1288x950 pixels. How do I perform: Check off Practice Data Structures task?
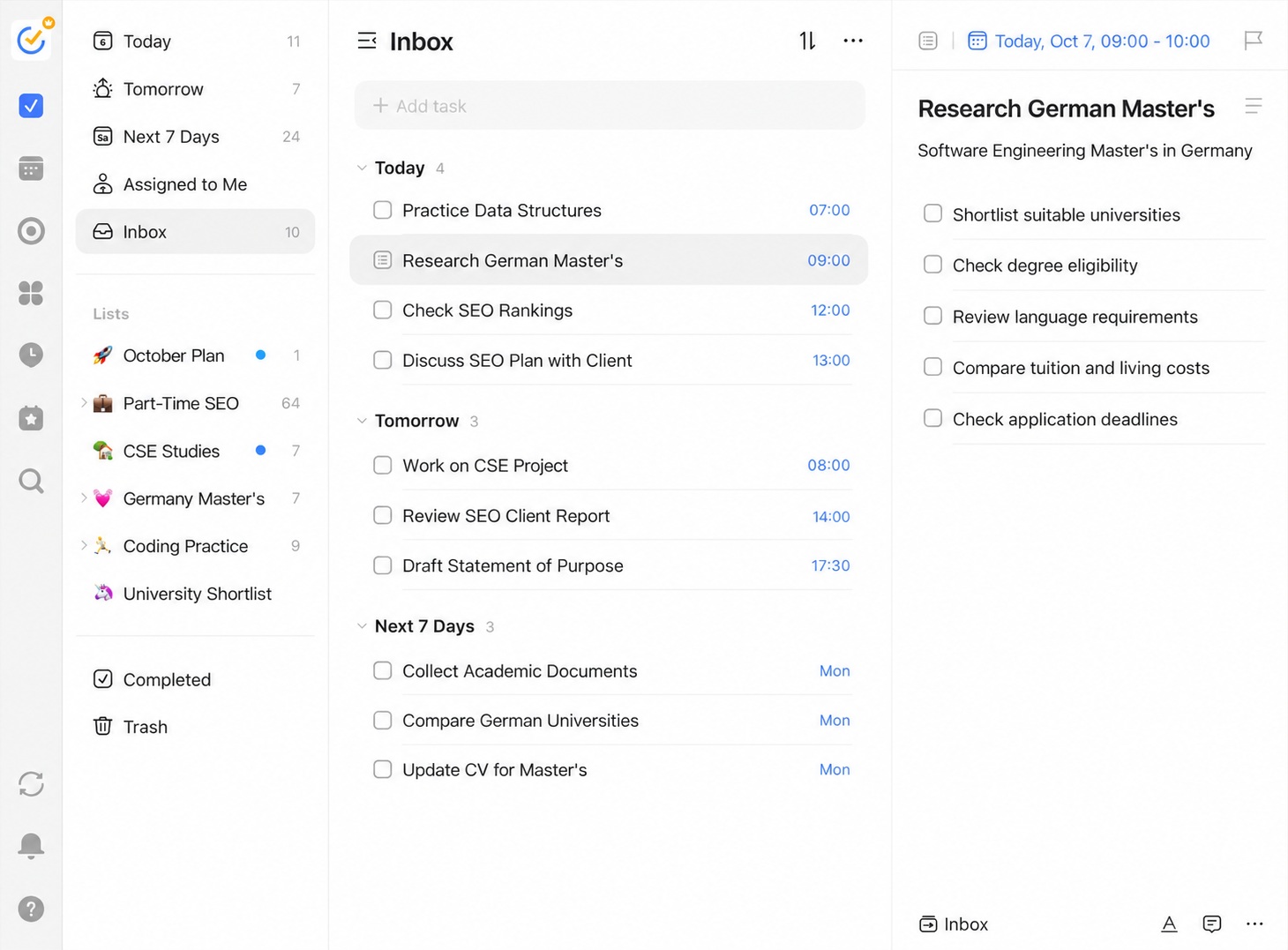pyautogui.click(x=383, y=210)
